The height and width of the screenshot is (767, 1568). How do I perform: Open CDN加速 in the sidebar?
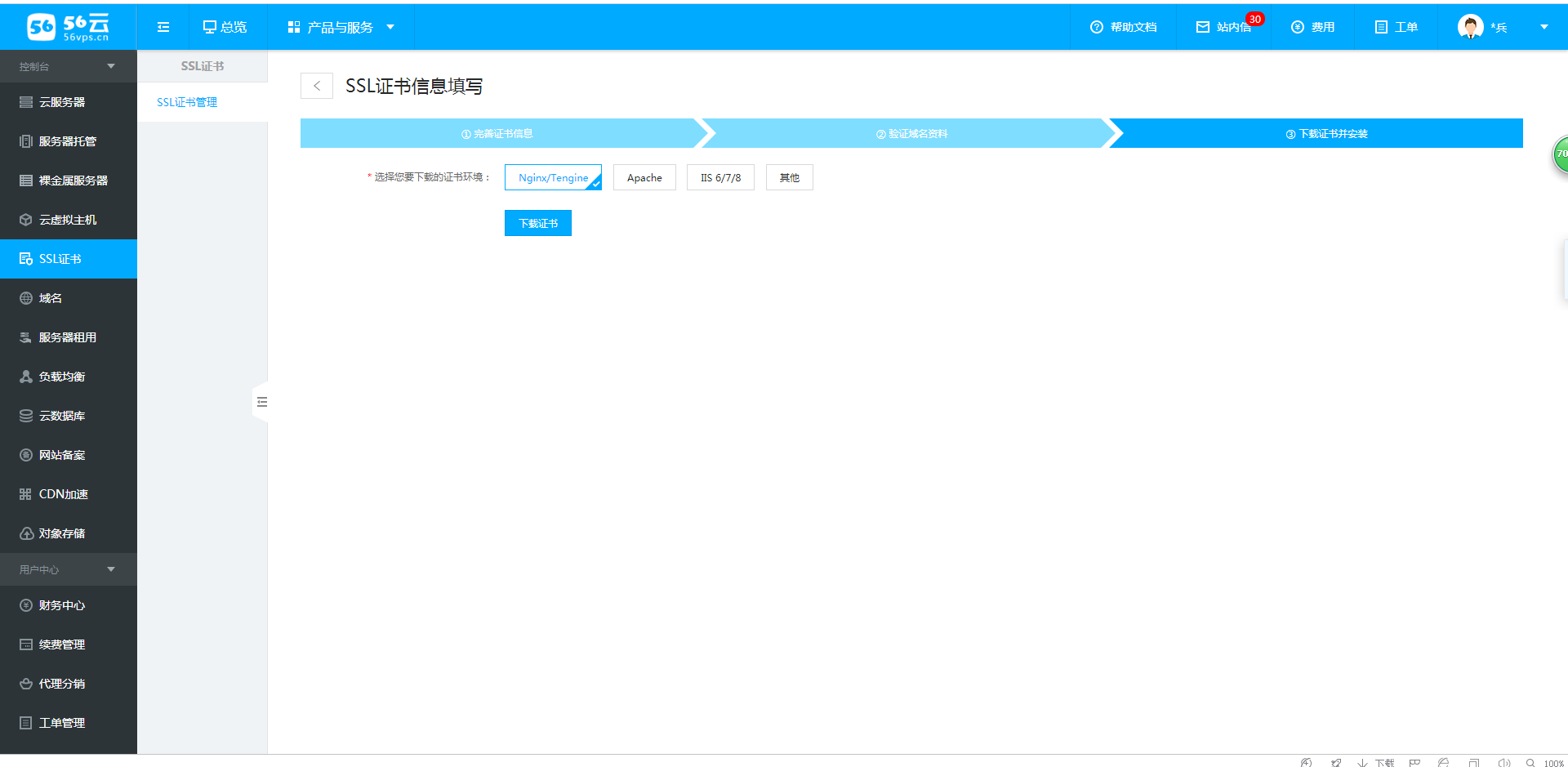[x=64, y=494]
